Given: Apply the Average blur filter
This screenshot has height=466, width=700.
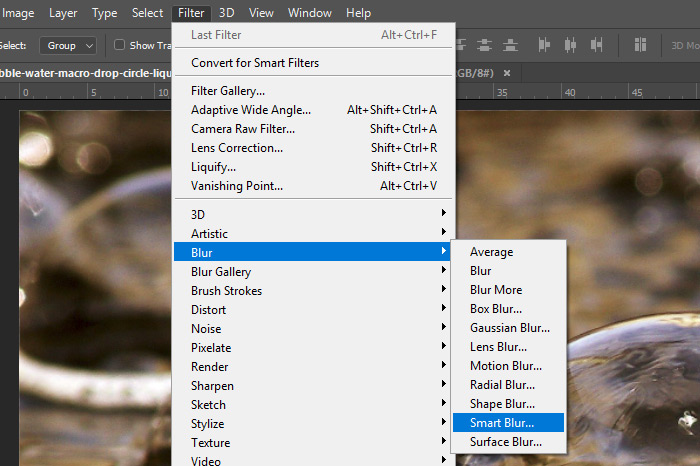Looking at the screenshot, I should 508,252.
